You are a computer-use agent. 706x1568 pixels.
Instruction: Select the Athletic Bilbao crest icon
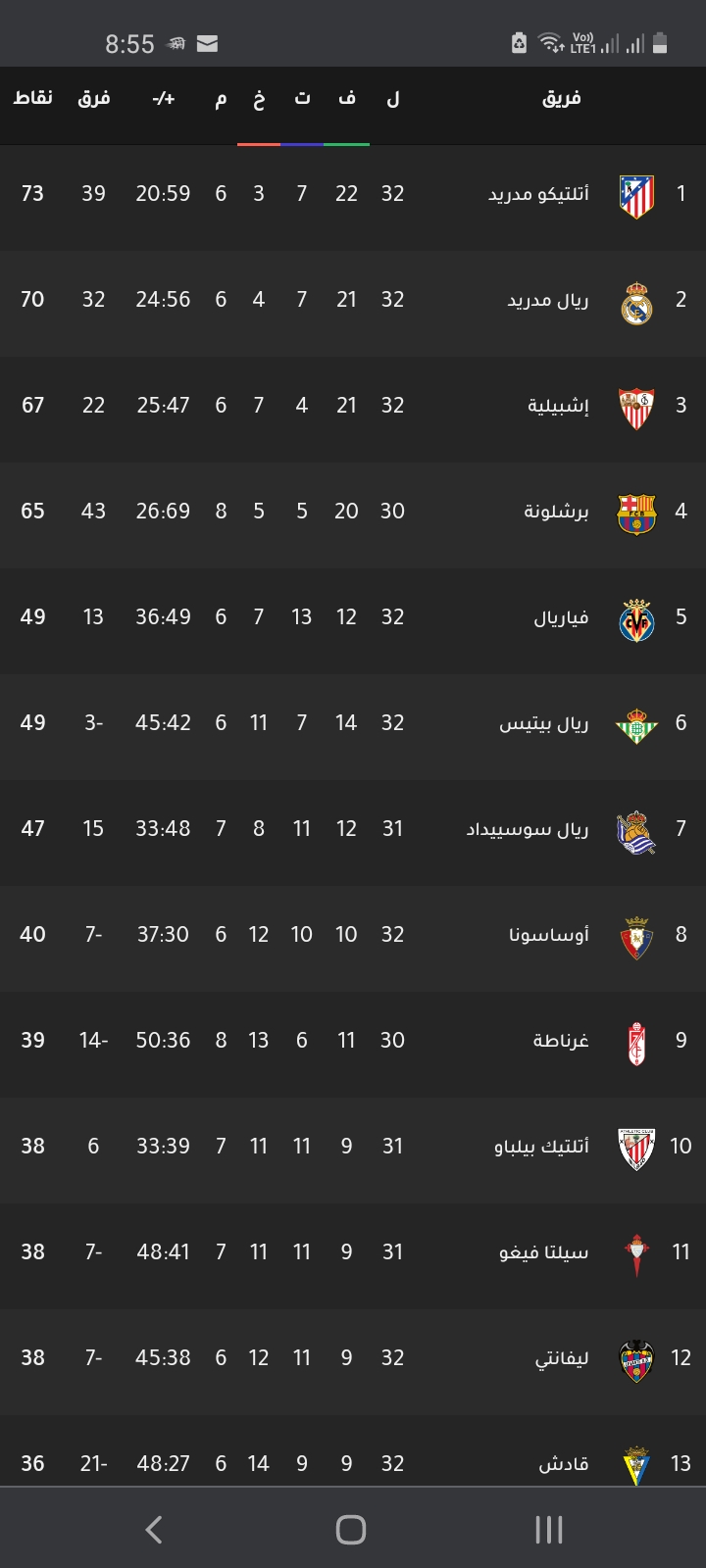click(636, 1149)
